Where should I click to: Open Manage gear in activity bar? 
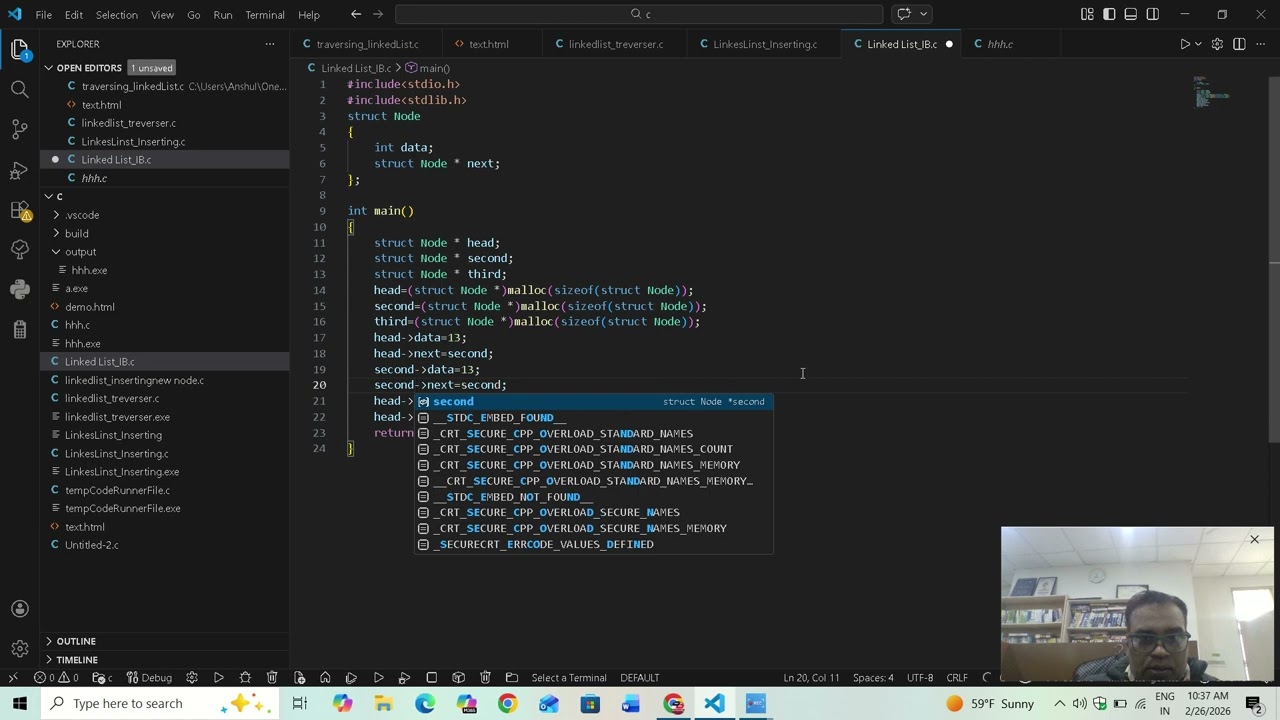(19, 649)
